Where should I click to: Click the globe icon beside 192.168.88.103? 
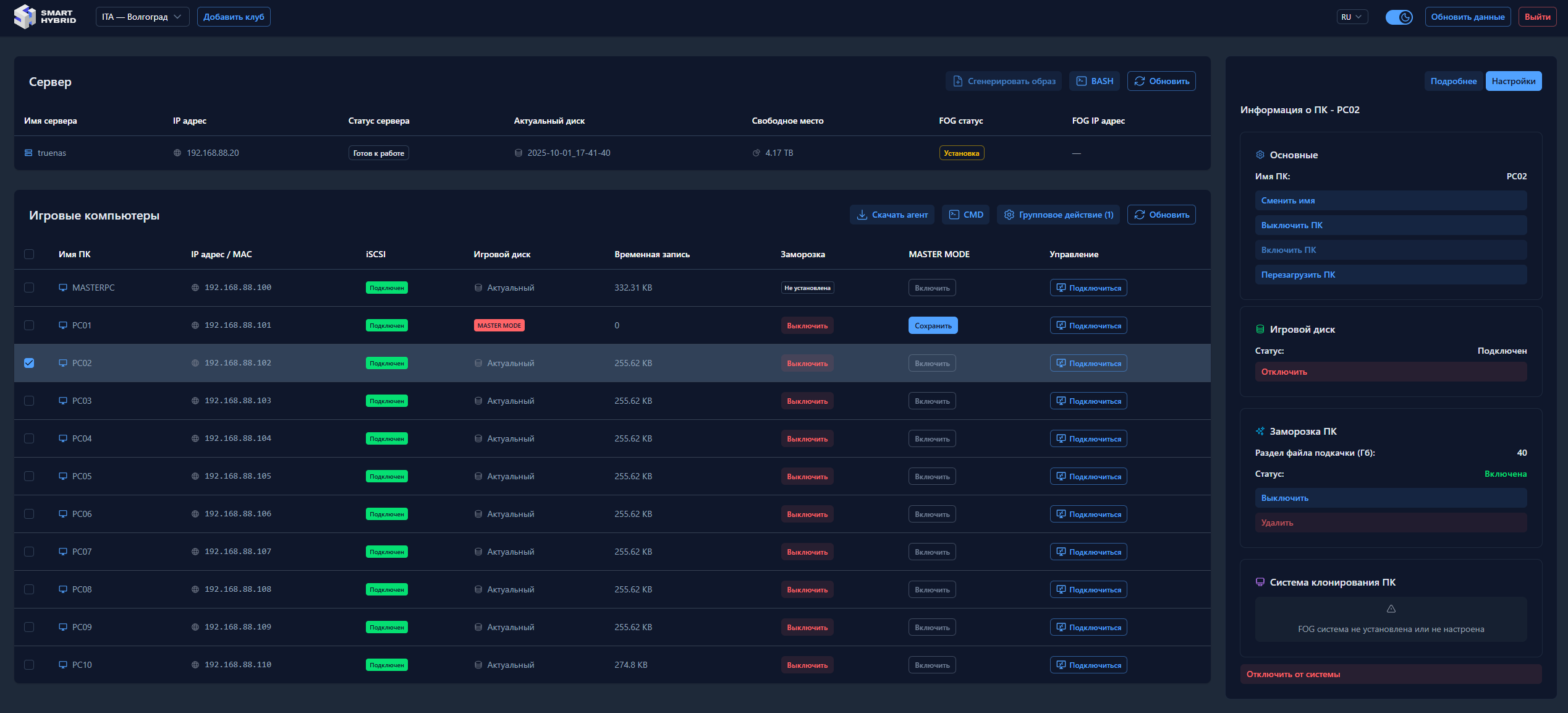coord(195,401)
